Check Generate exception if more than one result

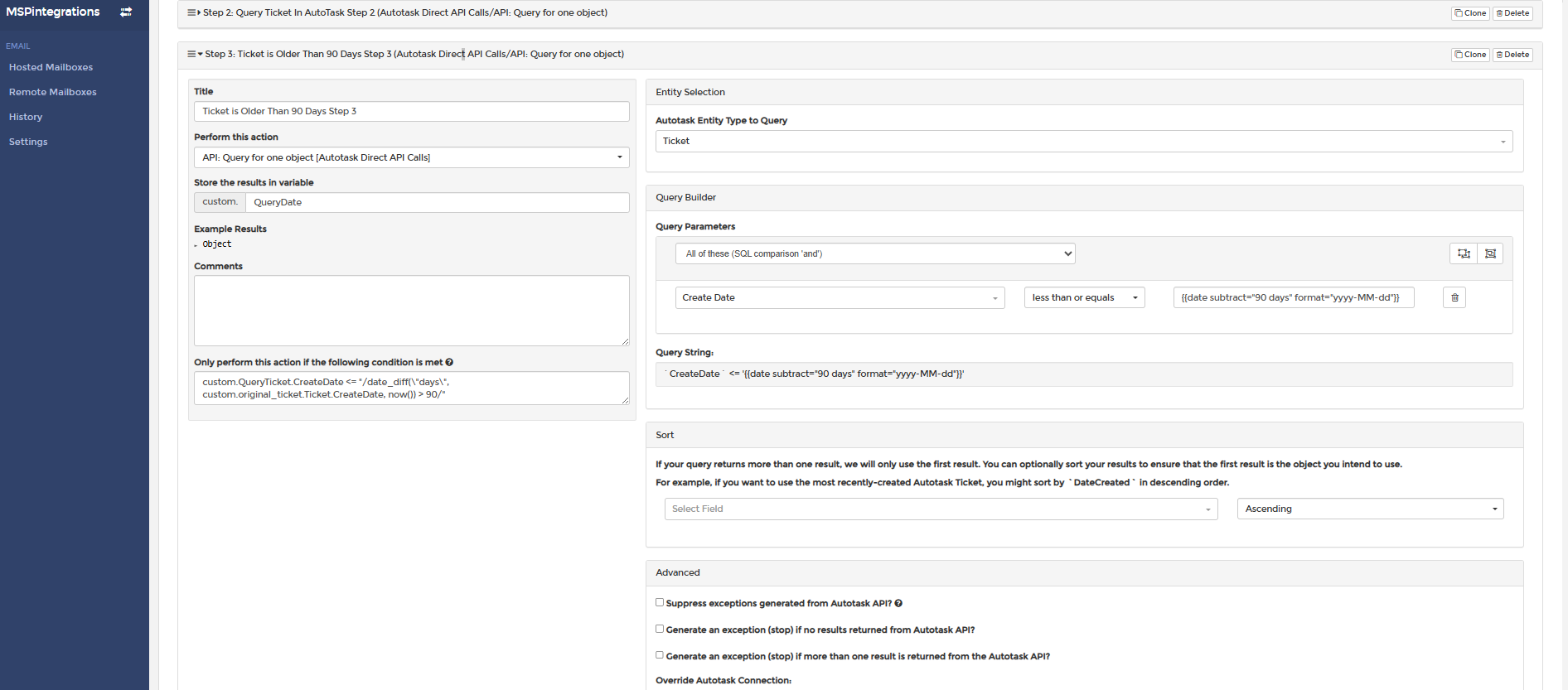[660, 655]
